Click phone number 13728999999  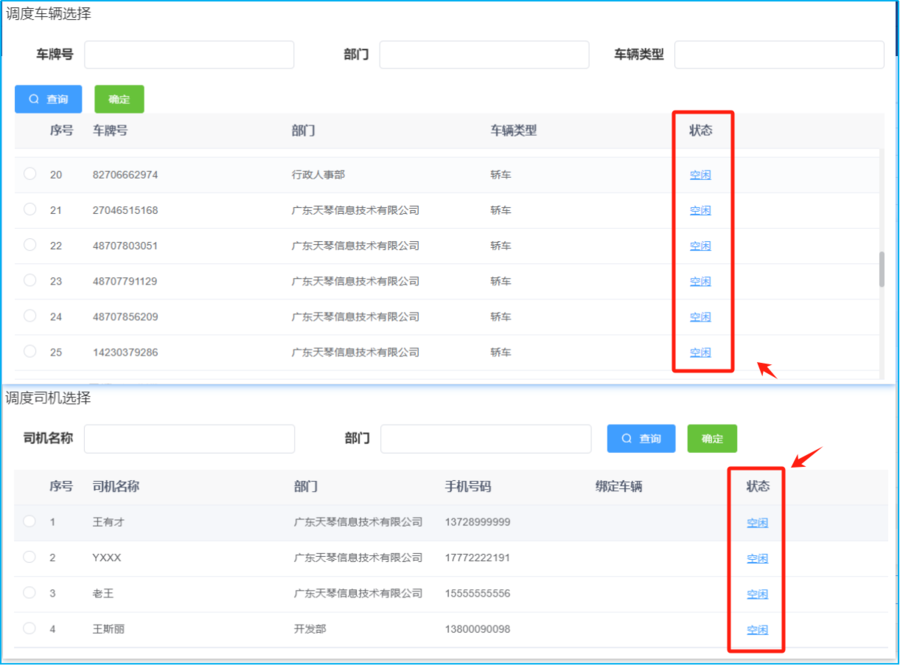coord(478,522)
